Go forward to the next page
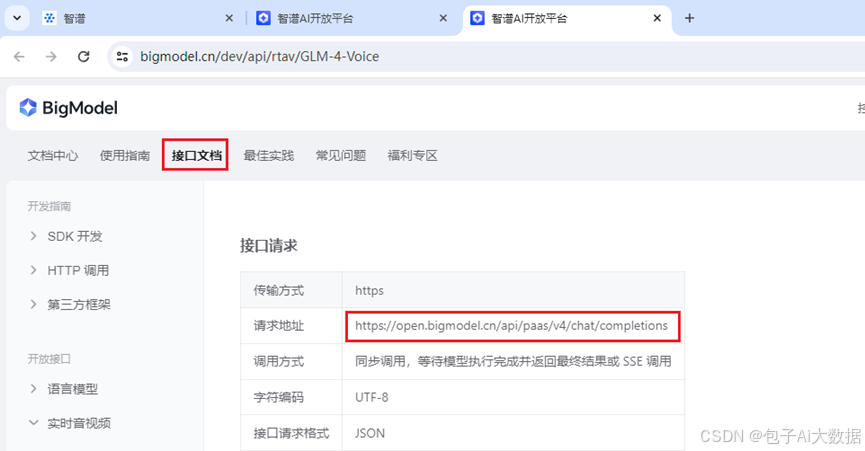The image size is (865, 451). [x=51, y=56]
